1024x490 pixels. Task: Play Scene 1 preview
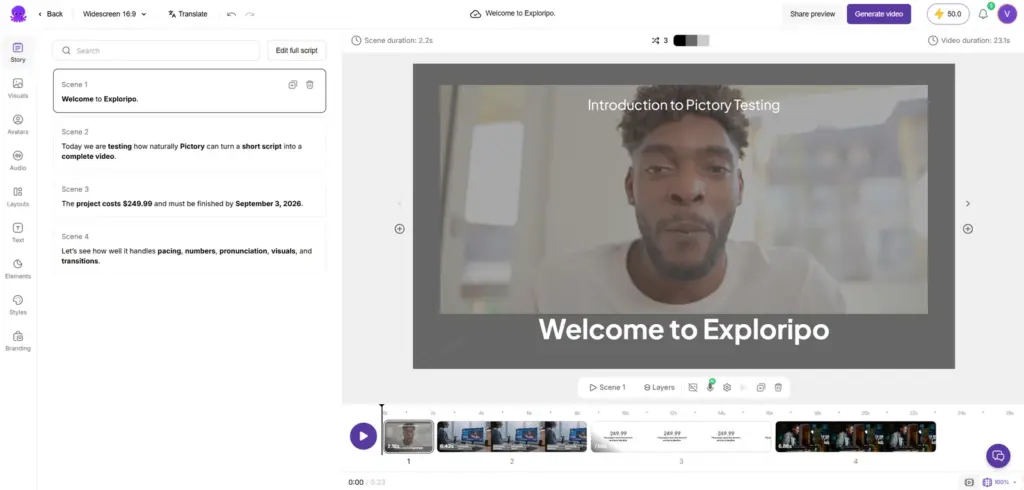click(607, 387)
